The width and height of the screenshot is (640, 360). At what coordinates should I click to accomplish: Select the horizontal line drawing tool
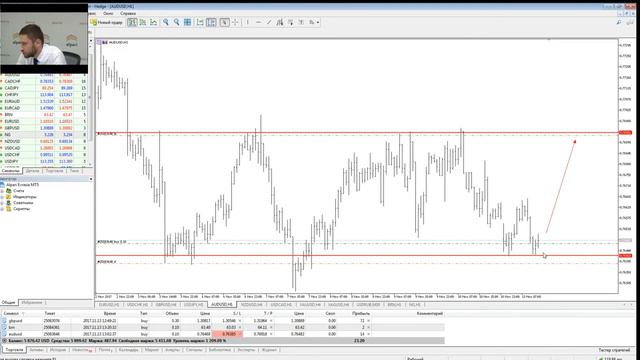pyautogui.click(x=258, y=22)
